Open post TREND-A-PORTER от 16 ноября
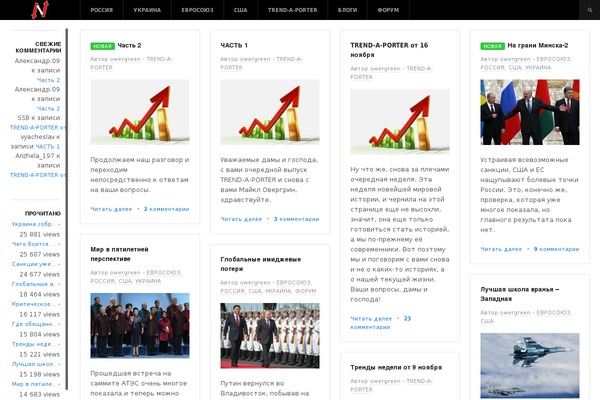This screenshot has width=600, height=400. [x=389, y=50]
